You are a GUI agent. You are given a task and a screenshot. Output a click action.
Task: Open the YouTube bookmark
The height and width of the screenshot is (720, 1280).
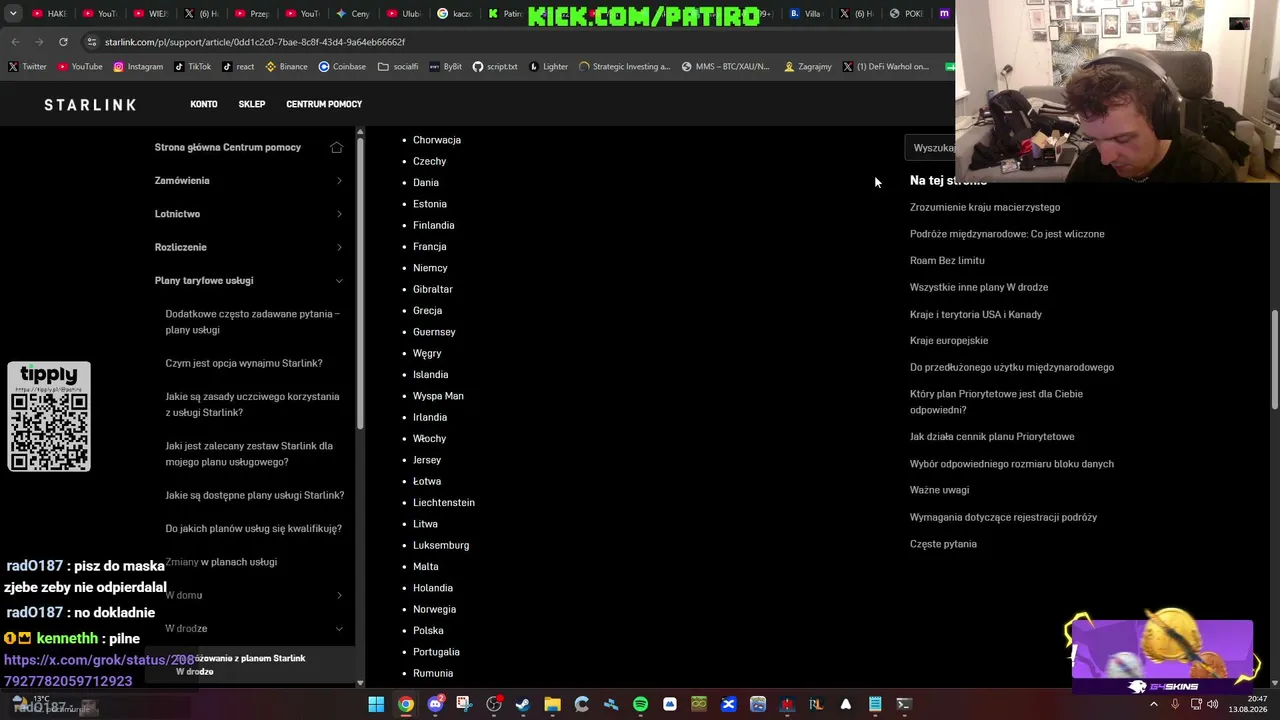tap(80, 67)
